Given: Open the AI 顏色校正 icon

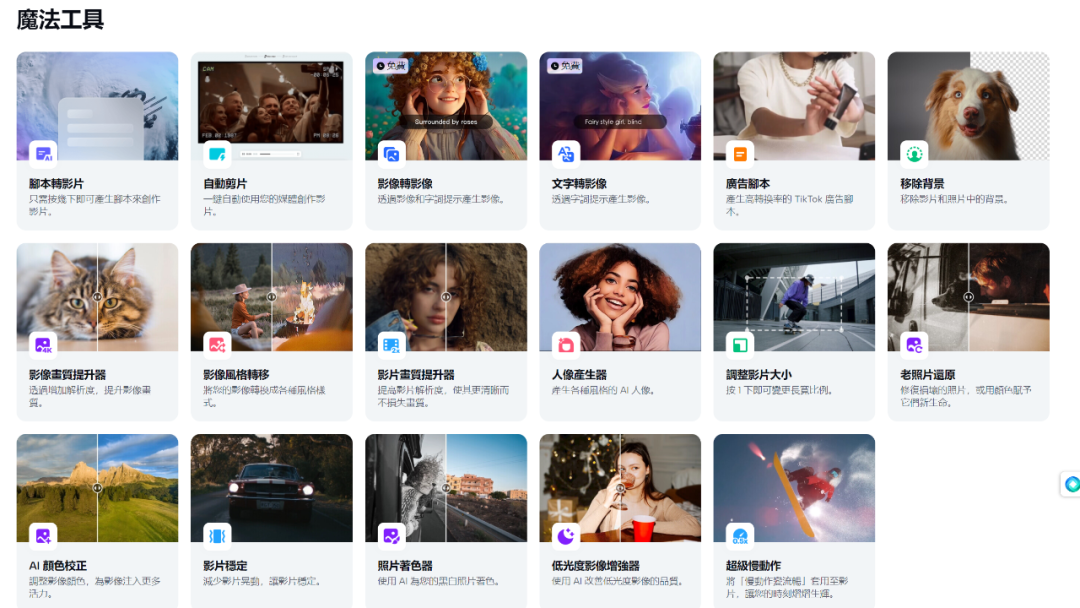Looking at the screenshot, I should (x=43, y=535).
